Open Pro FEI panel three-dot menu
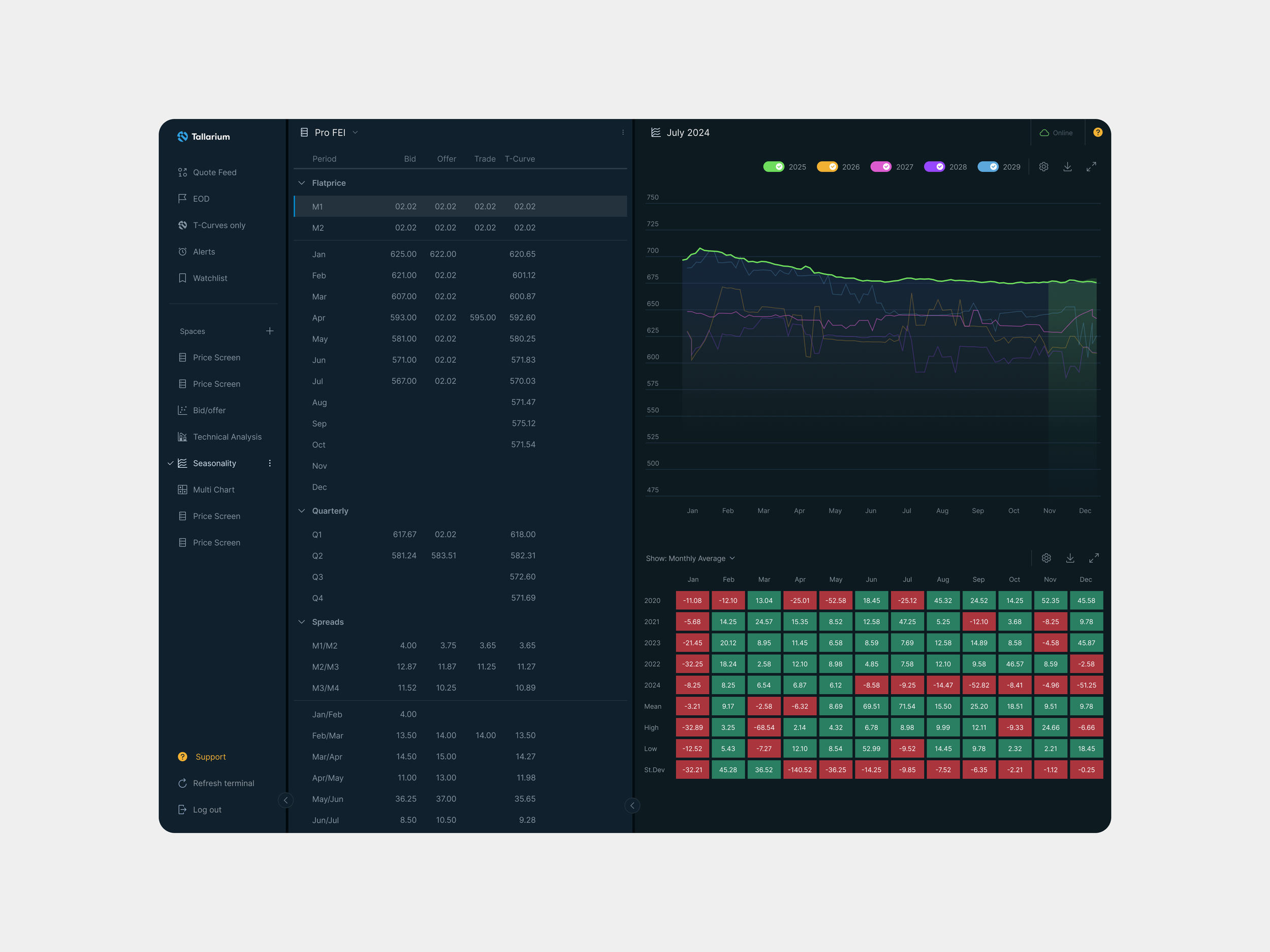1270x952 pixels. tap(623, 133)
